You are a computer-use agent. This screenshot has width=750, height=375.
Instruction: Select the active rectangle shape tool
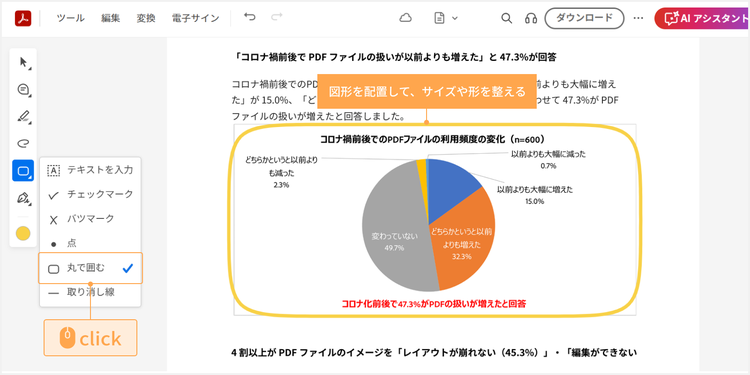pos(23,171)
